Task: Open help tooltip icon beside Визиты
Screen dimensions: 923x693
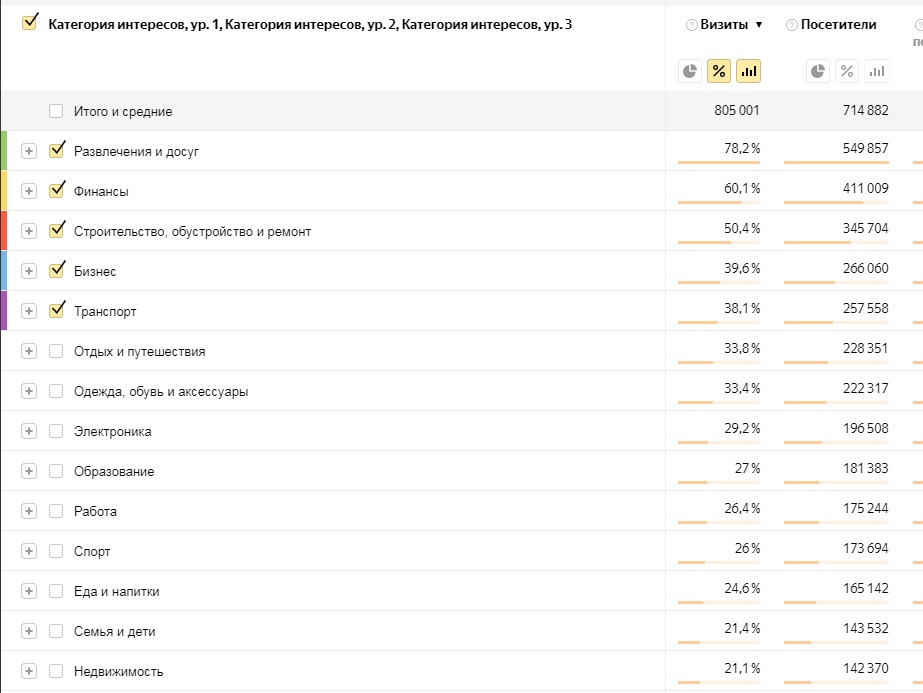Action: pos(692,25)
